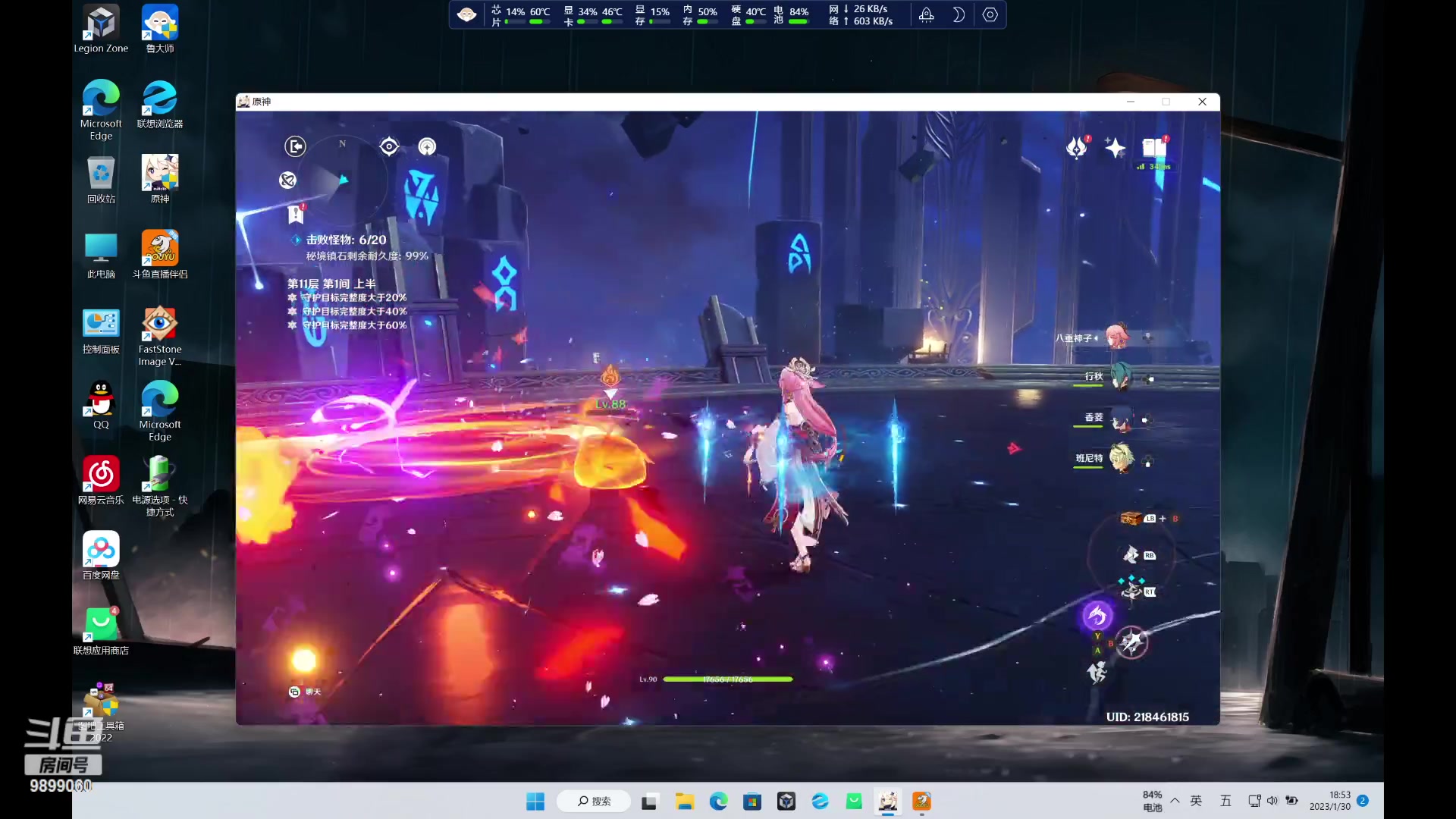Image resolution: width=1456 pixels, height=819 pixels.
Task: Open the hexagon settings on monitor bar
Action: (990, 14)
